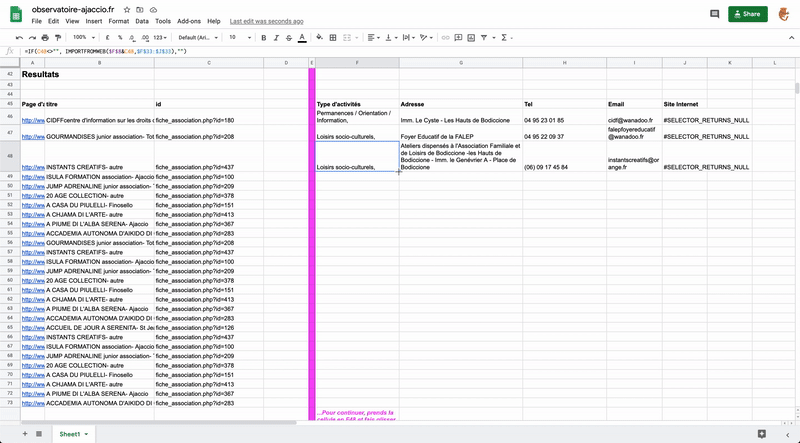Open the Add-ons menu

tap(189, 21)
